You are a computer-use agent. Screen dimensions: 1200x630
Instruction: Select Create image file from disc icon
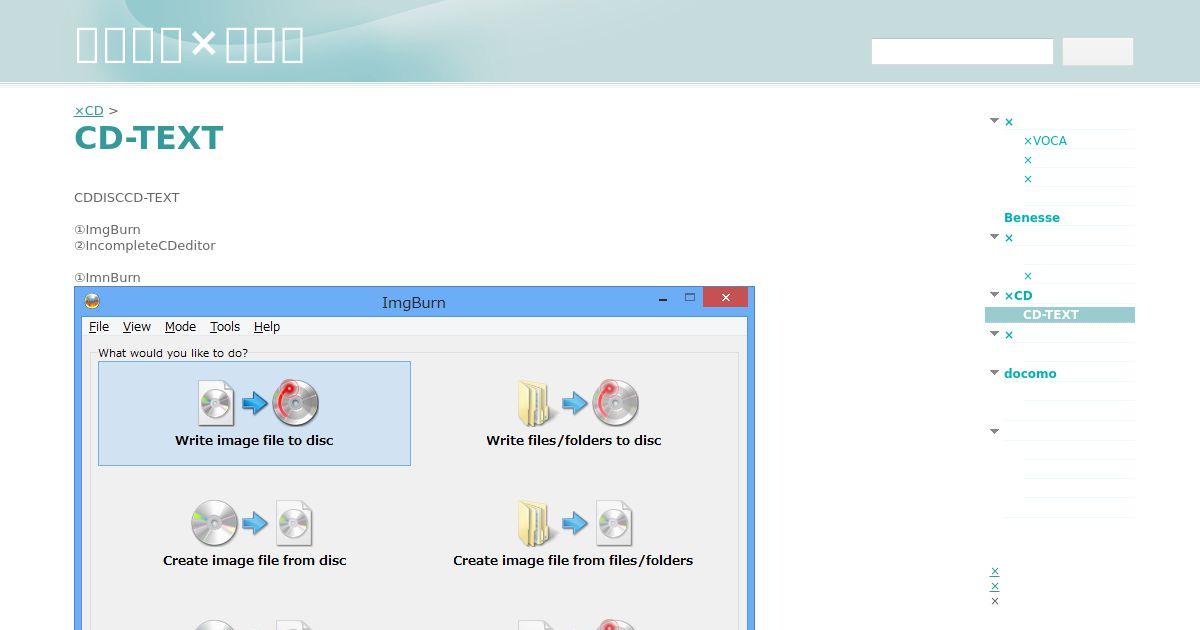pyautogui.click(x=253, y=523)
